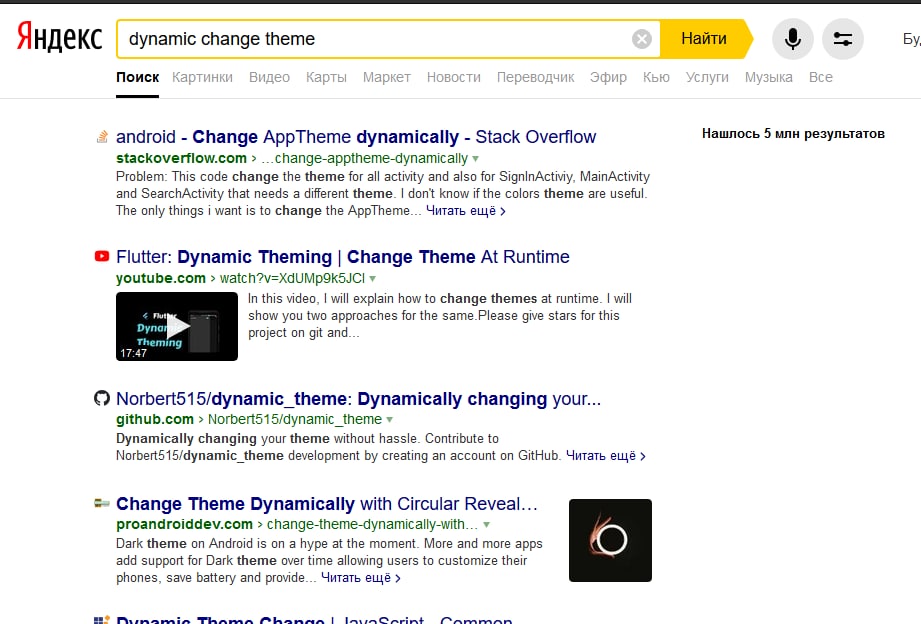Image resolution: width=921 pixels, height=624 pixels.
Task: Visit the youtube.com green domain link
Action: pyautogui.click(x=161, y=279)
